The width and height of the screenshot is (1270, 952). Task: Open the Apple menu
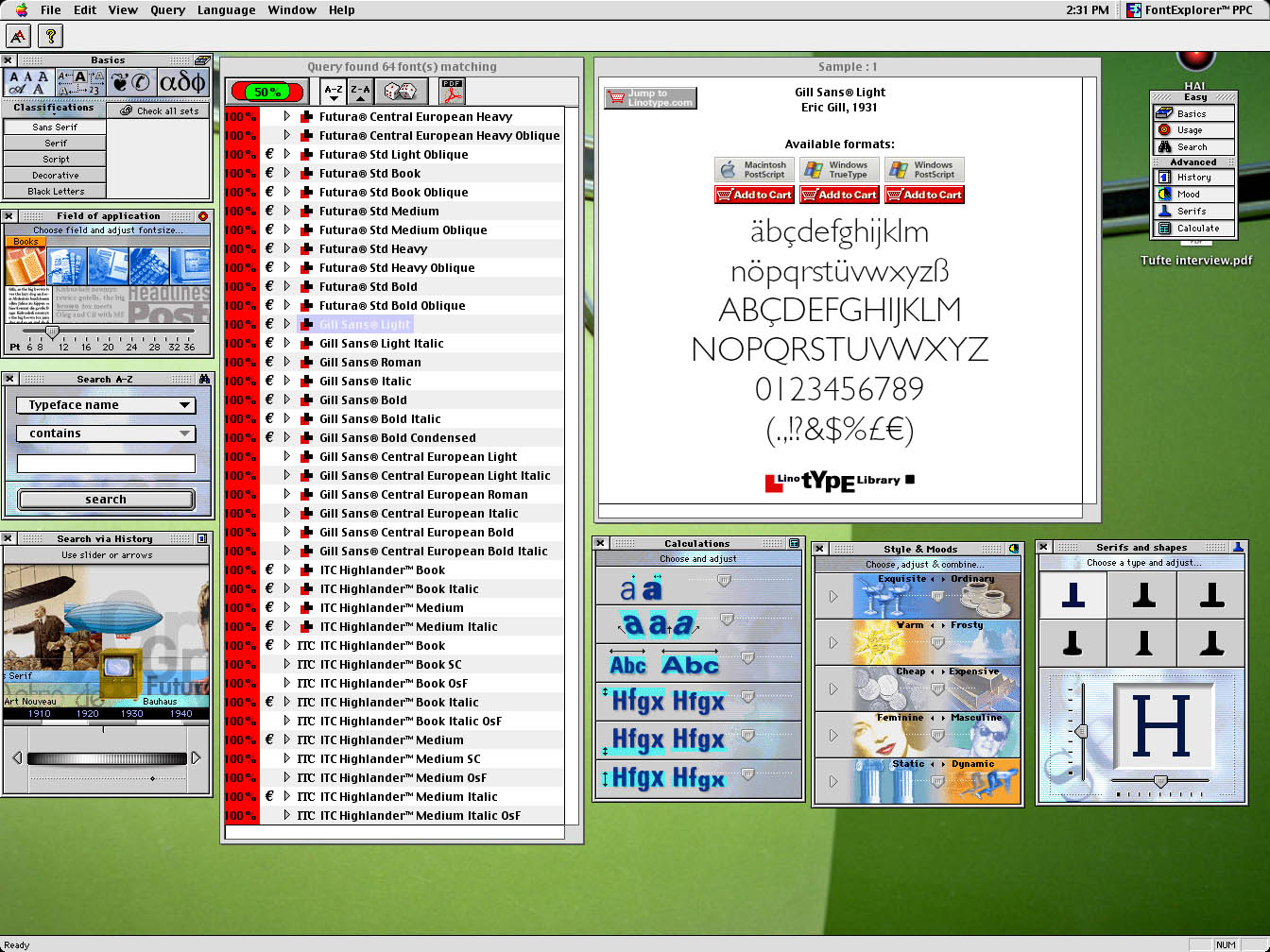tap(21, 9)
